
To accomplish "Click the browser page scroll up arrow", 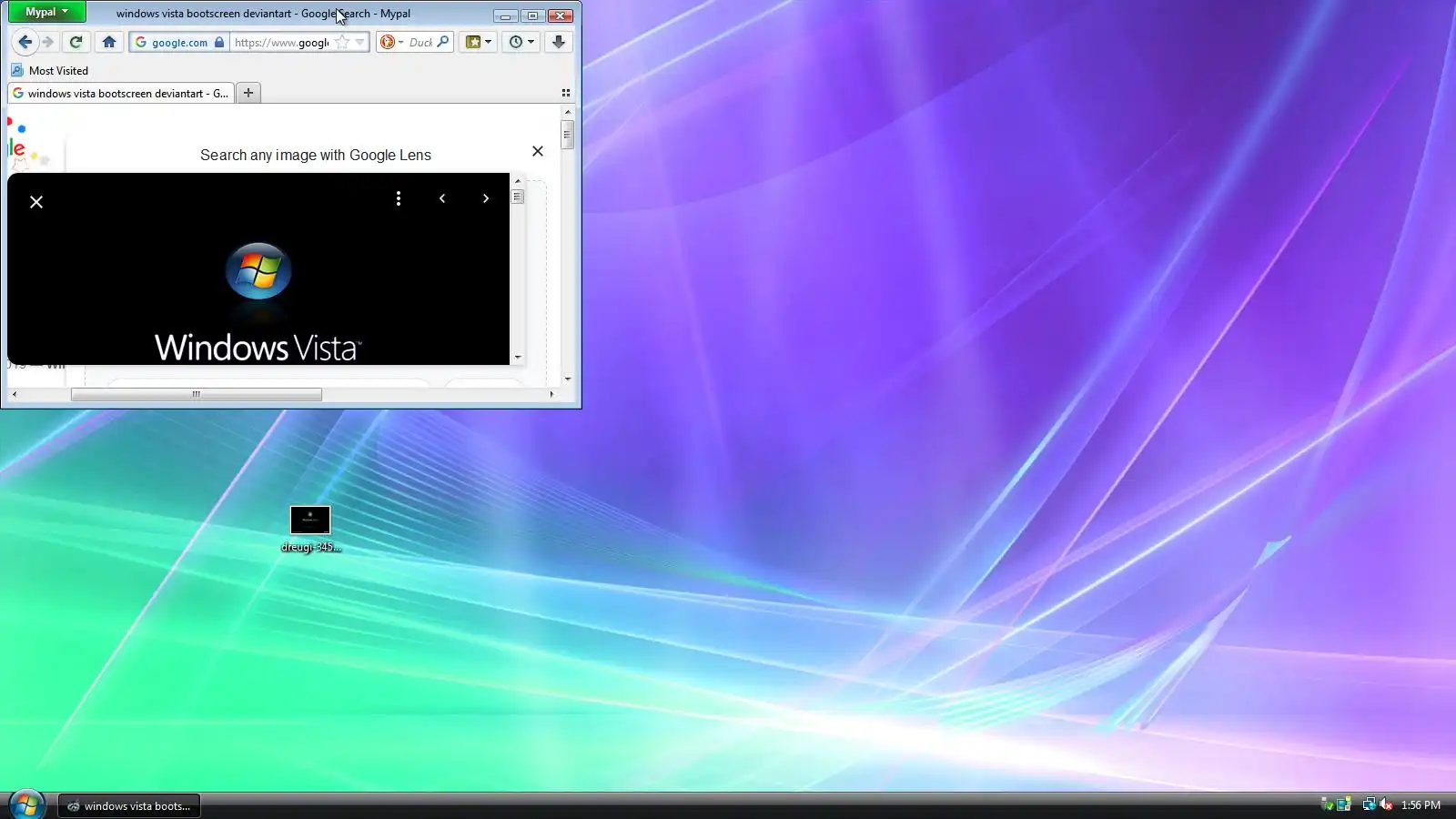I will (x=568, y=112).
